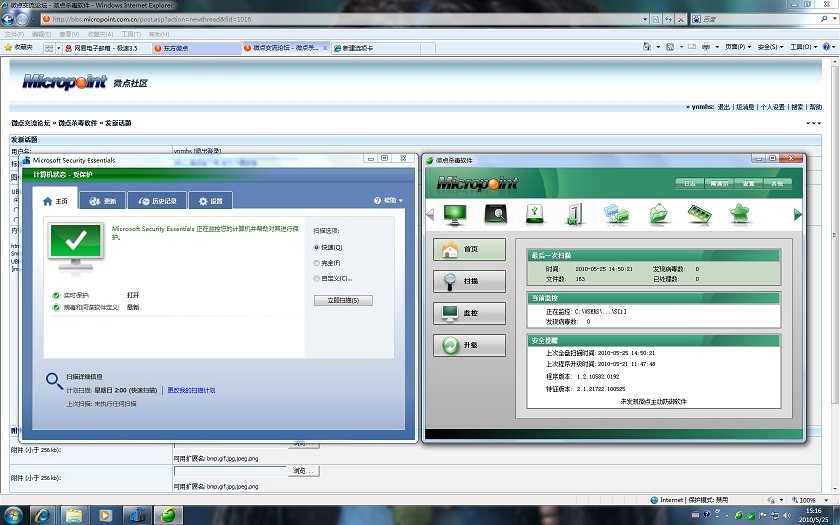
Task: Click the memory chip icon in Micropoint toolbar
Action: point(699,214)
